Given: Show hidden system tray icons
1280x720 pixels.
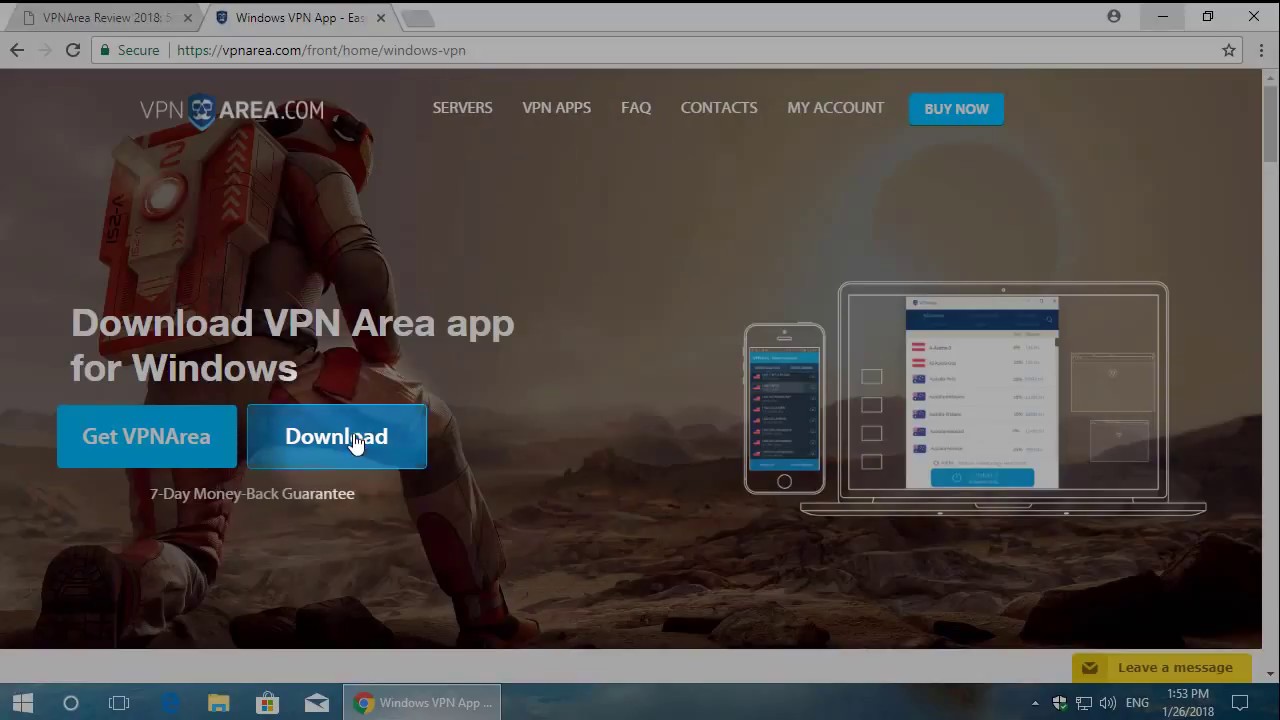Looking at the screenshot, I should (1035, 703).
